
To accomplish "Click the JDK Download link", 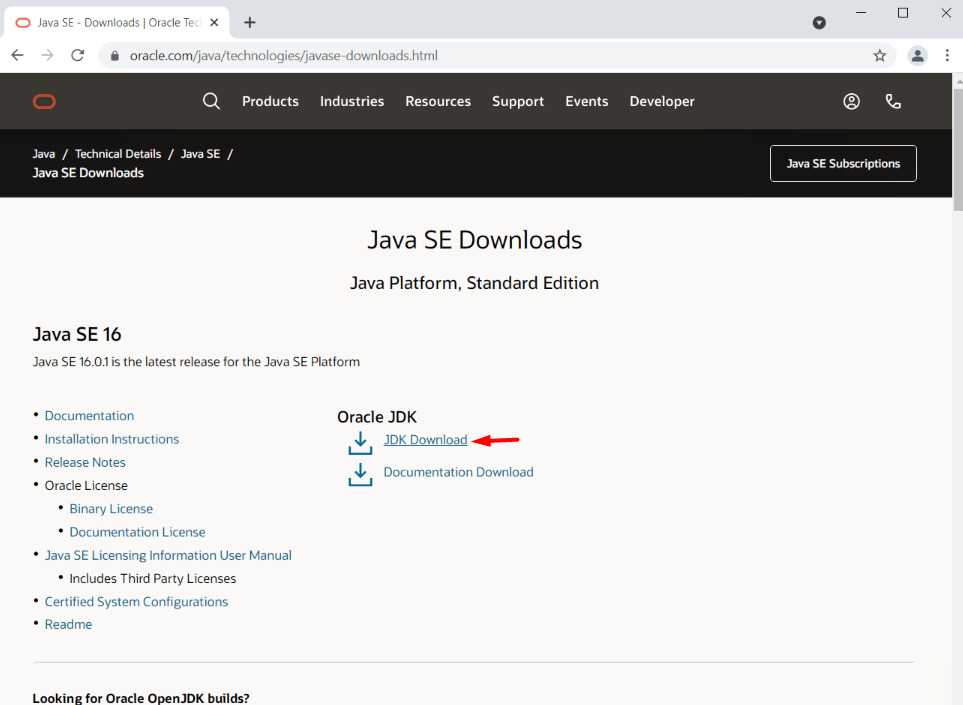I will pyautogui.click(x=426, y=440).
